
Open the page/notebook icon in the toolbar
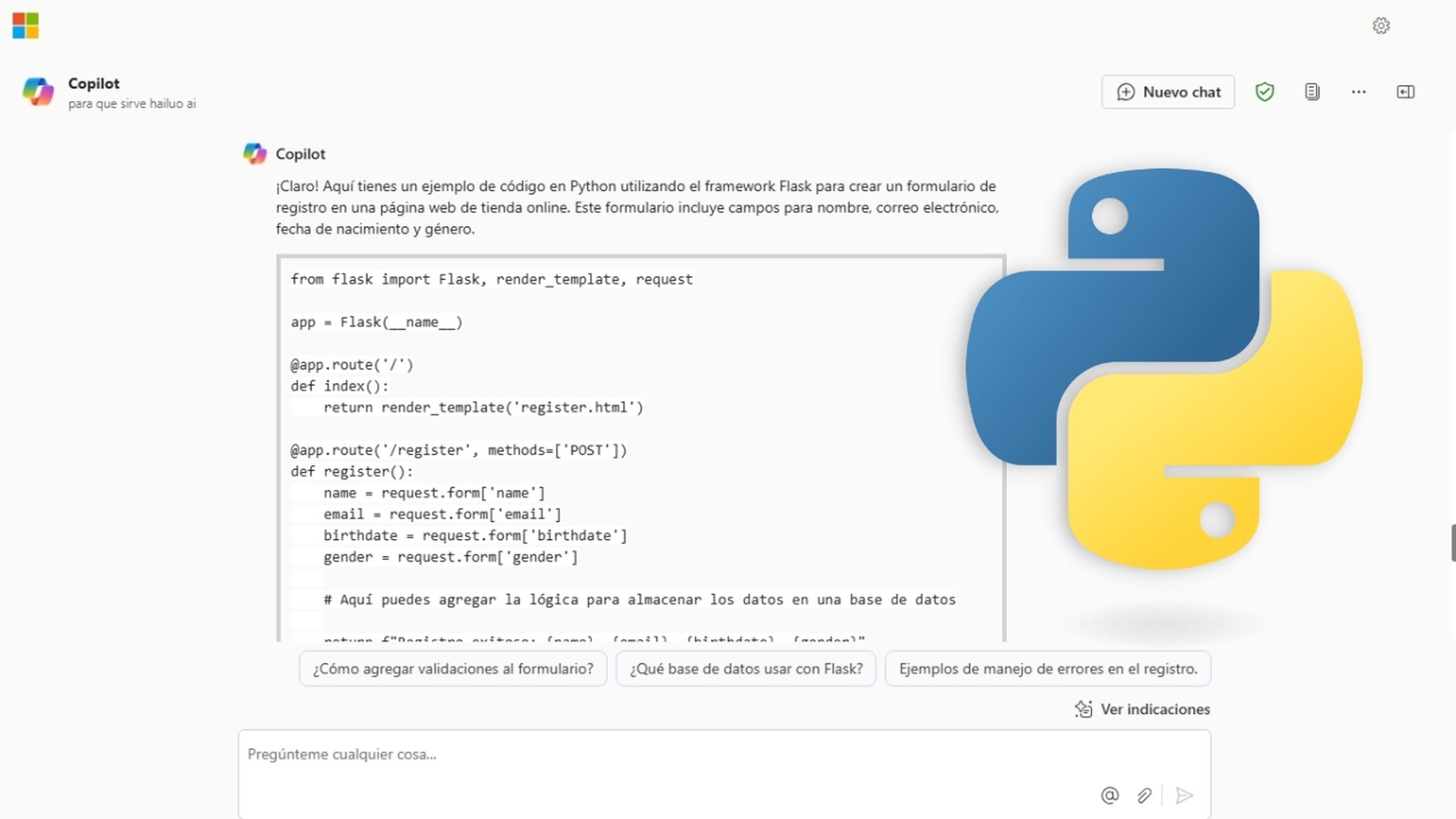pyautogui.click(x=1312, y=92)
